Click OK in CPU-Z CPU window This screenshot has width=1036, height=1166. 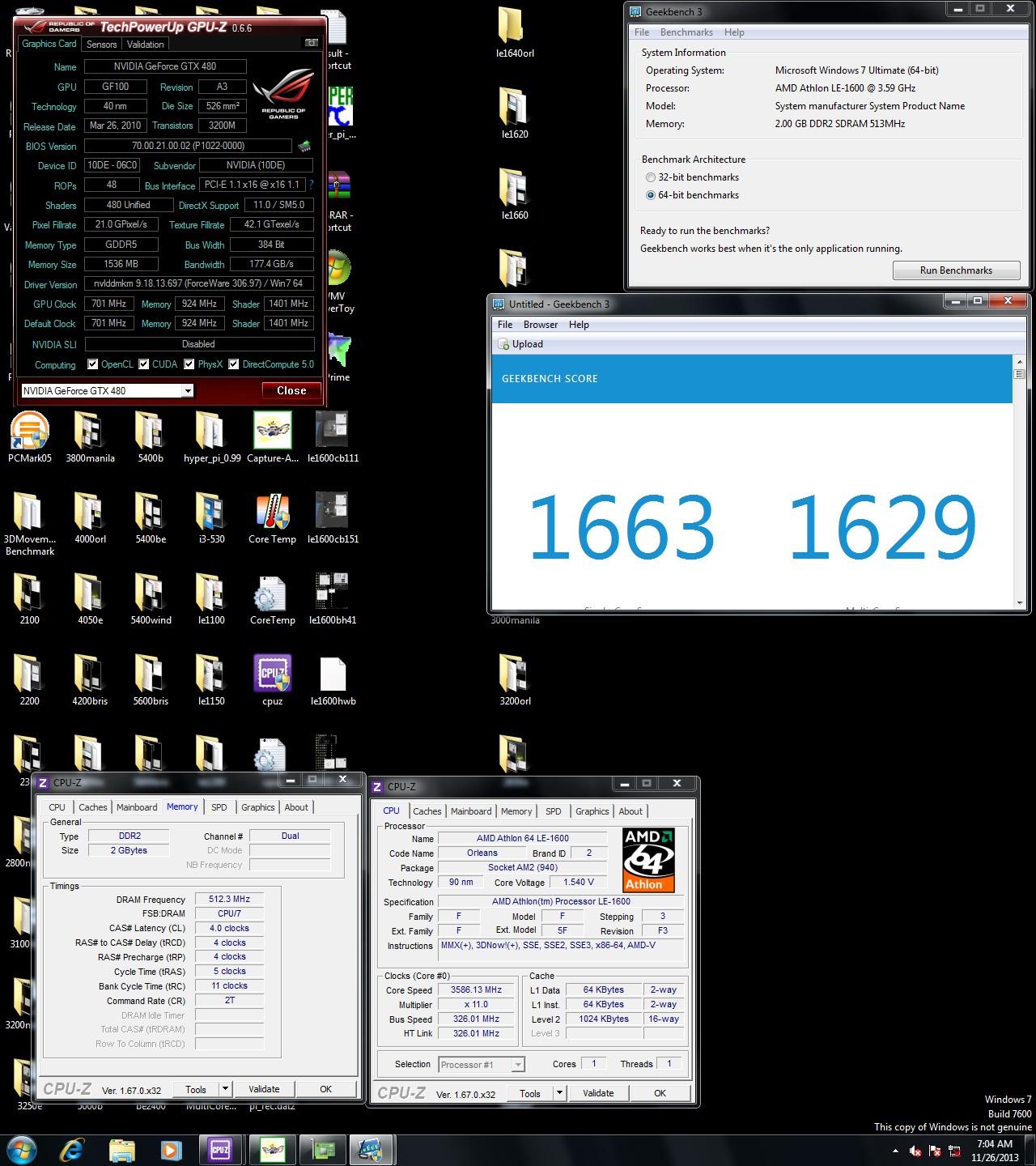point(660,1093)
